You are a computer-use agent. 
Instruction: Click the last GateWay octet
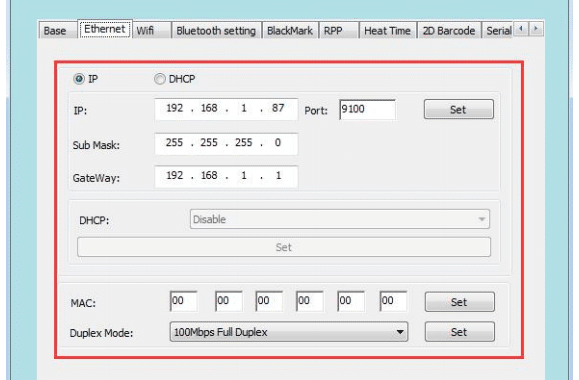[x=278, y=175]
